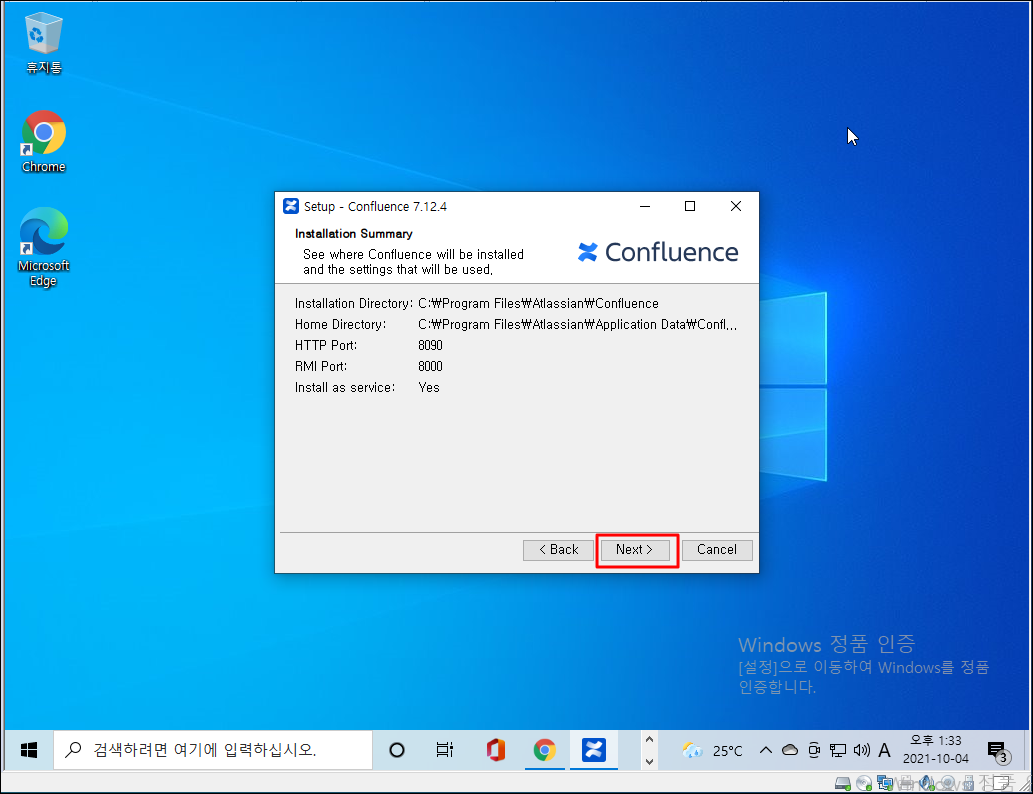Viewport: 1033px width, 794px height.
Task: Click the Confluence icon in the title bar
Action: pos(291,206)
